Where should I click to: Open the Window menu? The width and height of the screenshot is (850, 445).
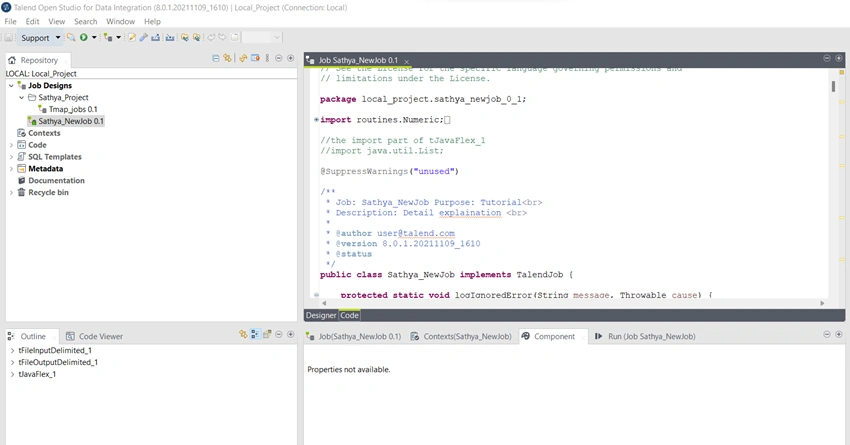tap(120, 22)
